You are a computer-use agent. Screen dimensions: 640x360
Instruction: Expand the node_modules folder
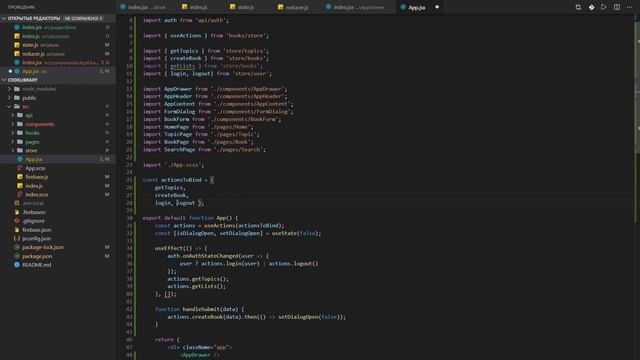pos(9,89)
